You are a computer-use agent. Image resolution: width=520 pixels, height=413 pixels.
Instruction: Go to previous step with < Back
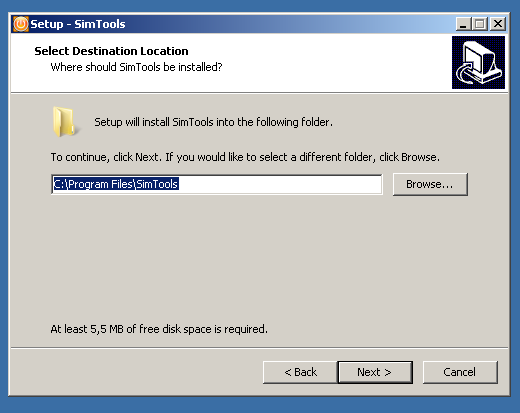click(300, 372)
